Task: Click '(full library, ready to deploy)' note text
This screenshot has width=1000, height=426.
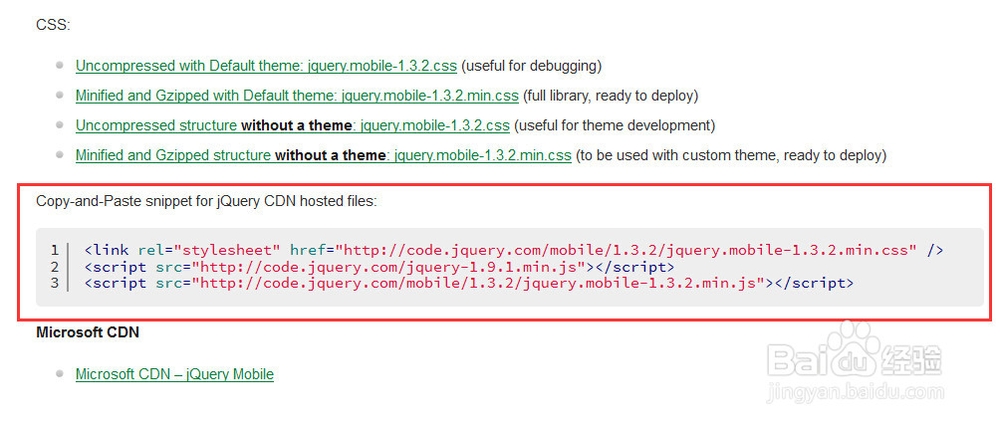Action: (x=610, y=96)
